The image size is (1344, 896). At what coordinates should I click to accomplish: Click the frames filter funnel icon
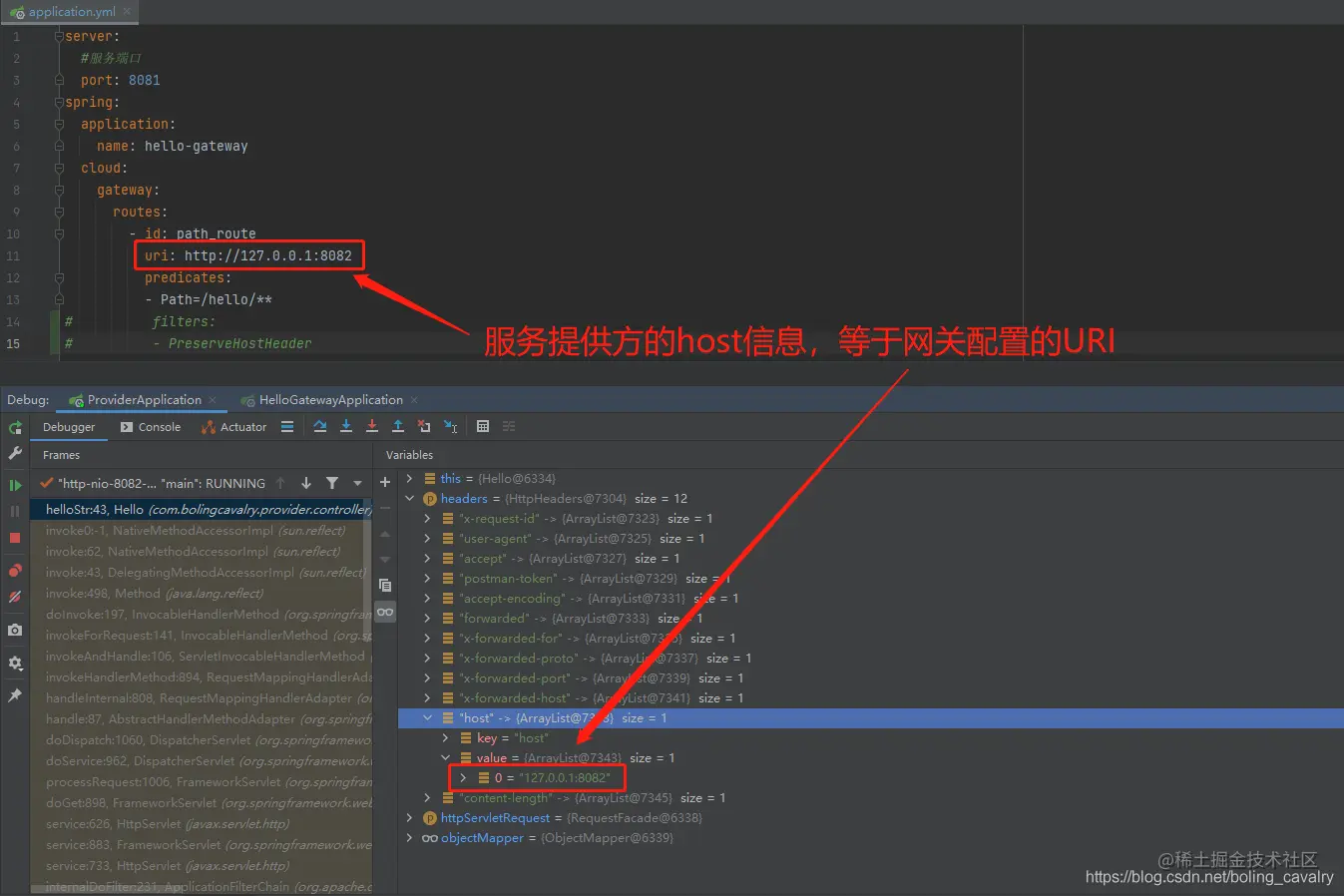[332, 483]
